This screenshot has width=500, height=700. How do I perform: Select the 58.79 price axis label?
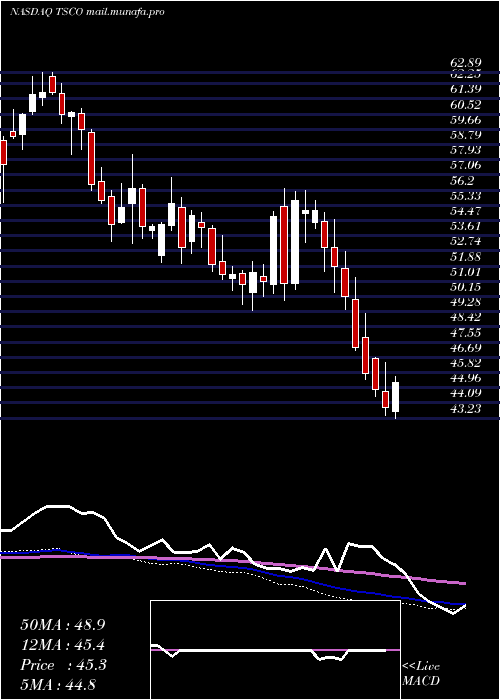click(466, 135)
